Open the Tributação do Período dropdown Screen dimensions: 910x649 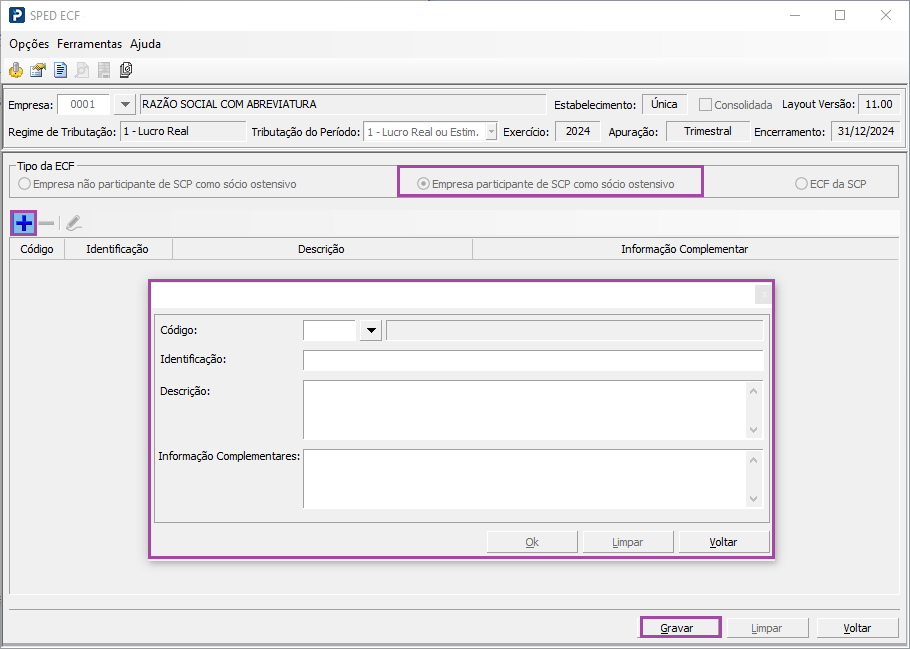pos(492,132)
